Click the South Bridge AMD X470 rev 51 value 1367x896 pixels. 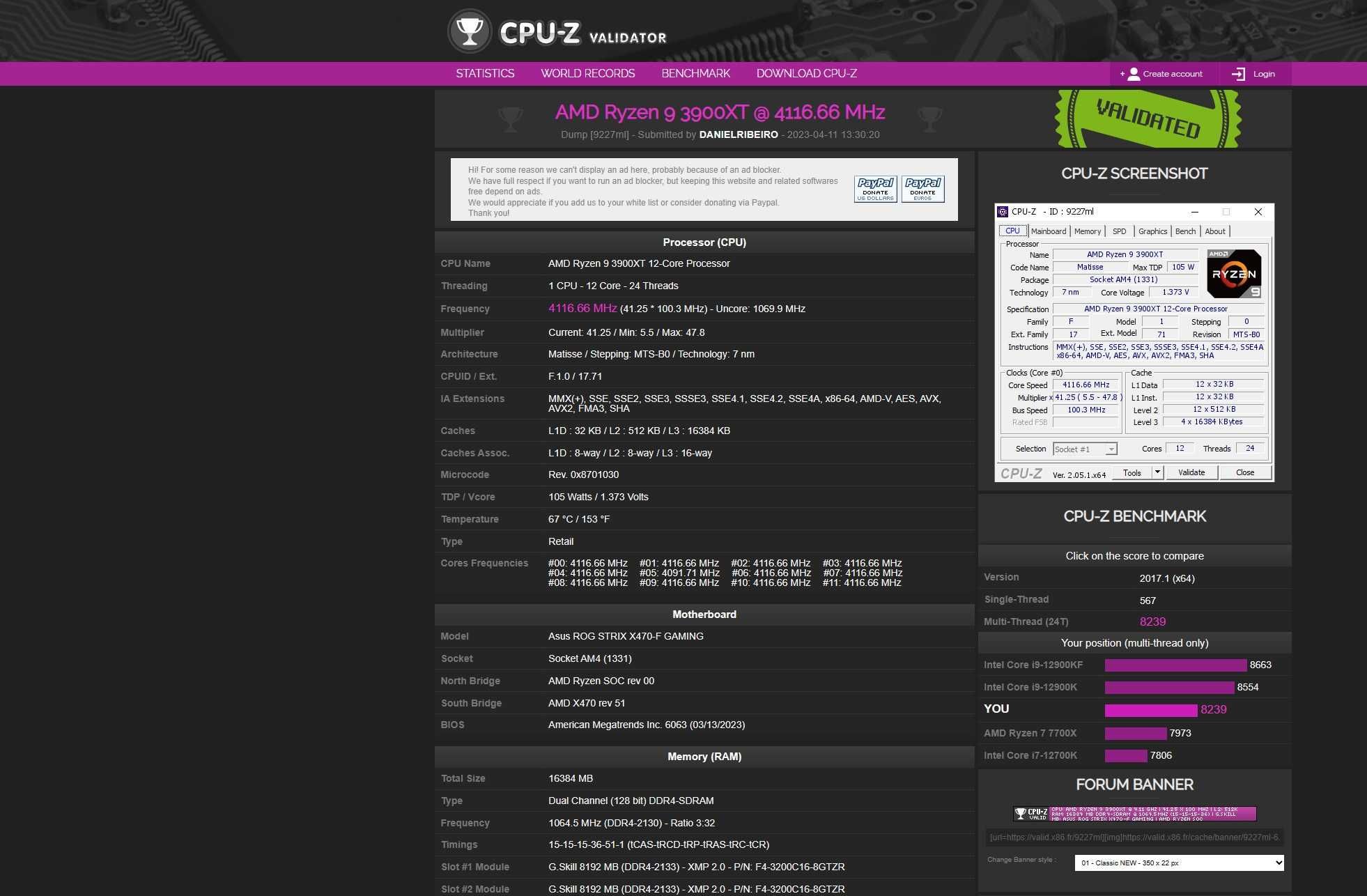coord(587,703)
